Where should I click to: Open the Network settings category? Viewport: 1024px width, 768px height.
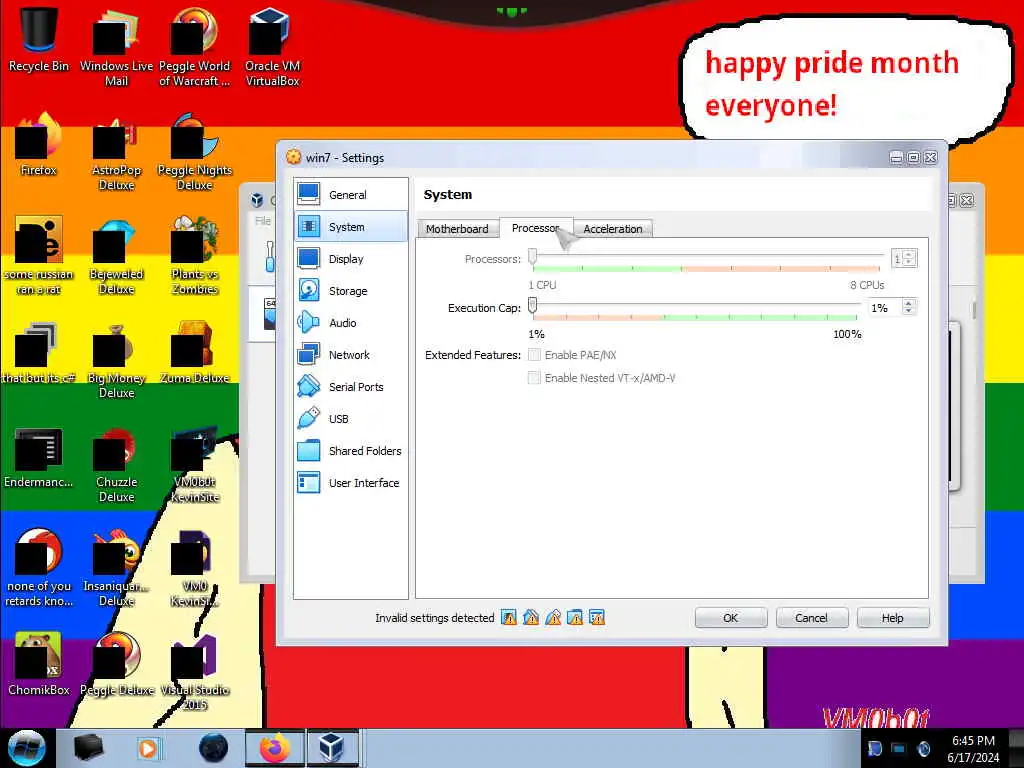point(351,355)
